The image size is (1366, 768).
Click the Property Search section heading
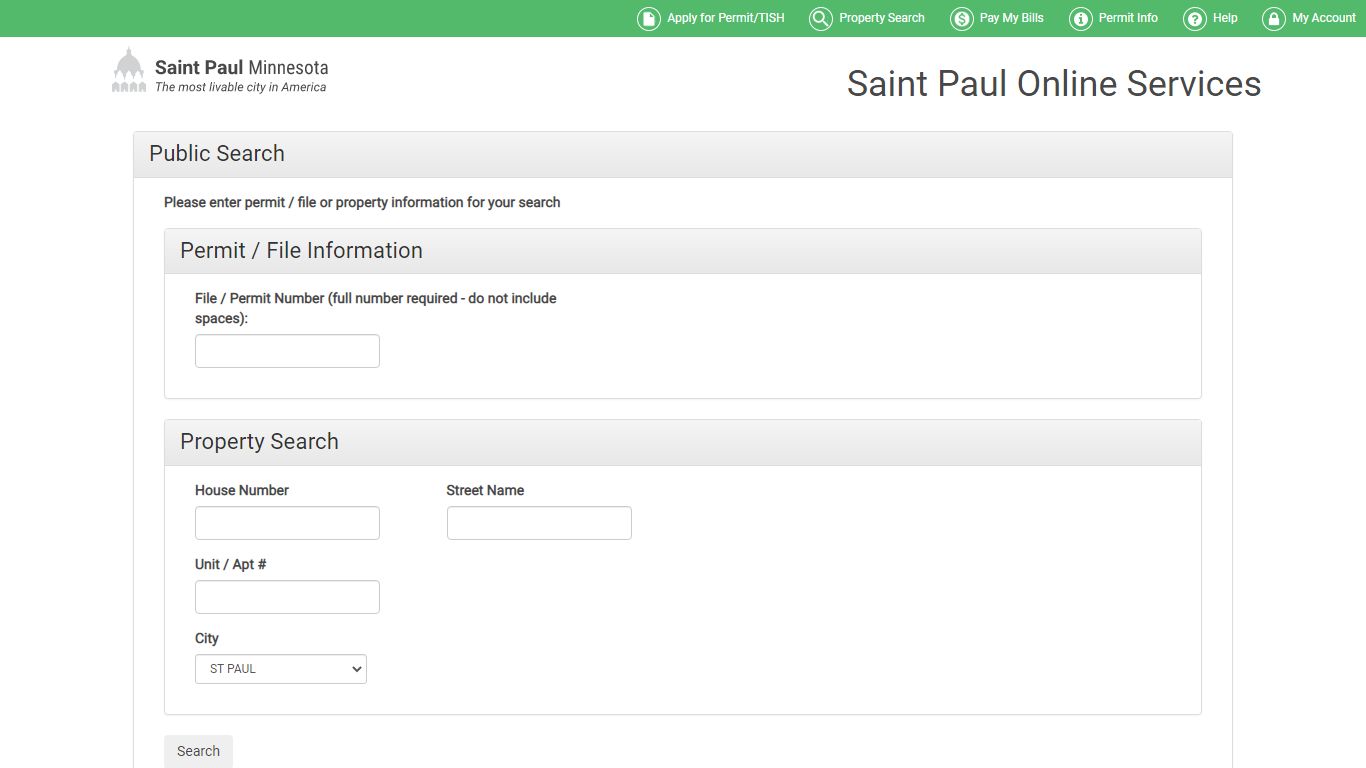(x=259, y=442)
